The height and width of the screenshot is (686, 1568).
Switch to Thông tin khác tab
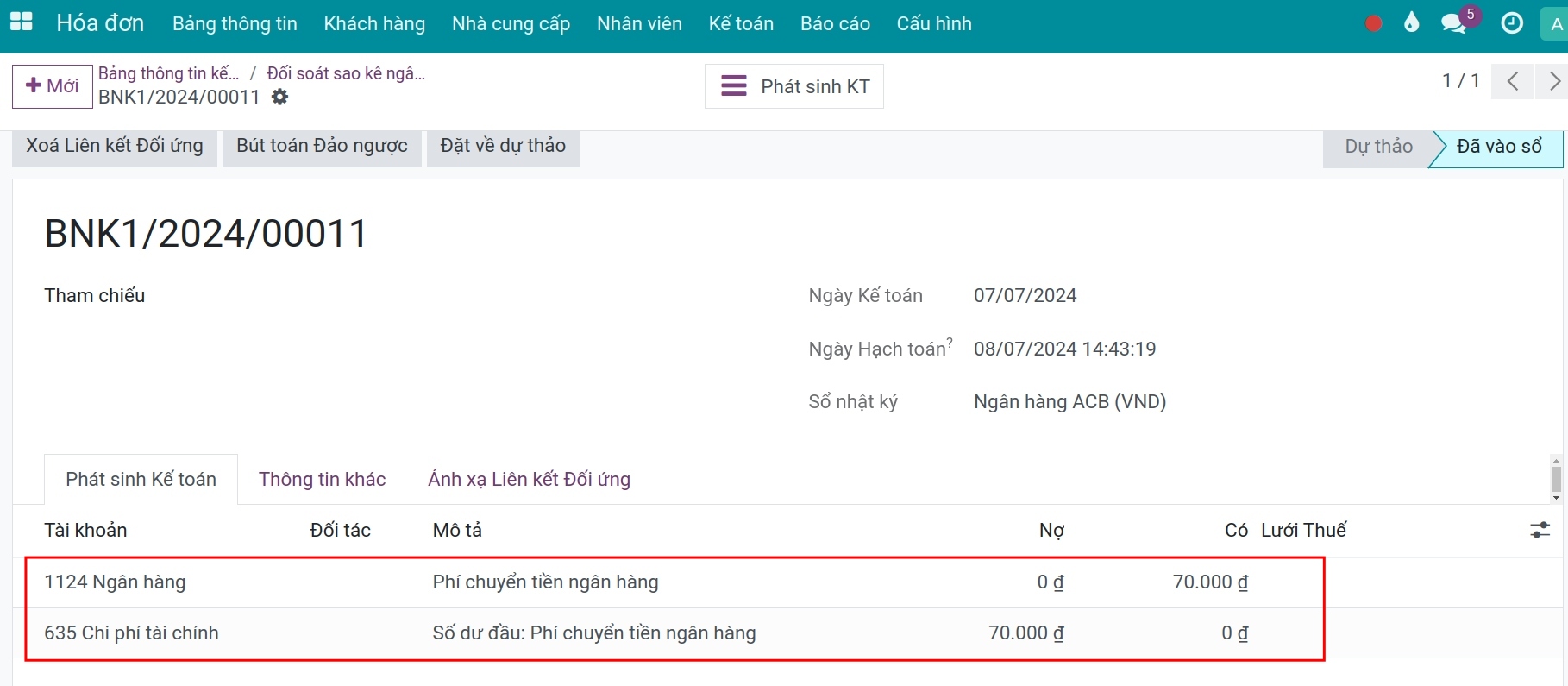(322, 480)
